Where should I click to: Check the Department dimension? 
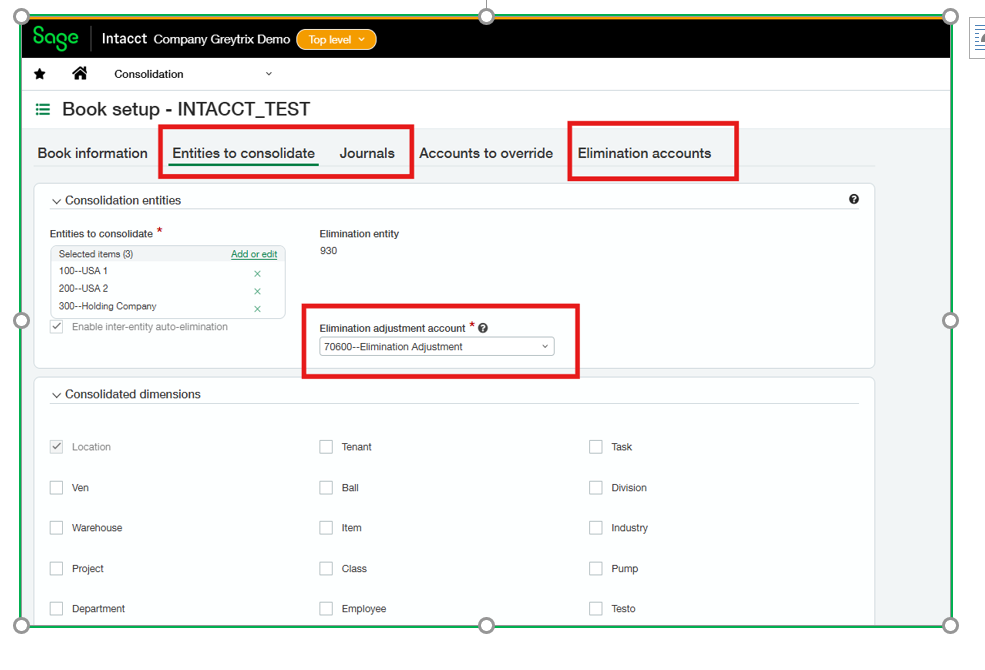57,608
